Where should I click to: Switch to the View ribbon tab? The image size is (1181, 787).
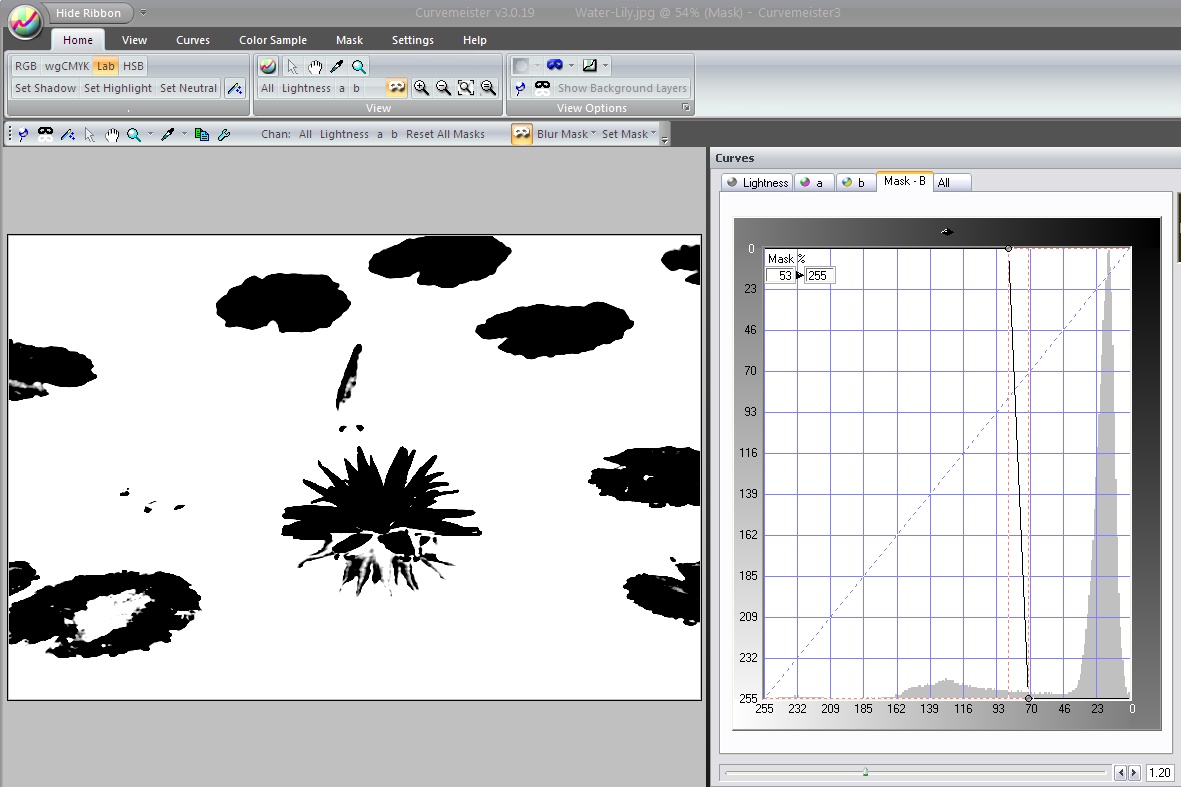[134, 40]
